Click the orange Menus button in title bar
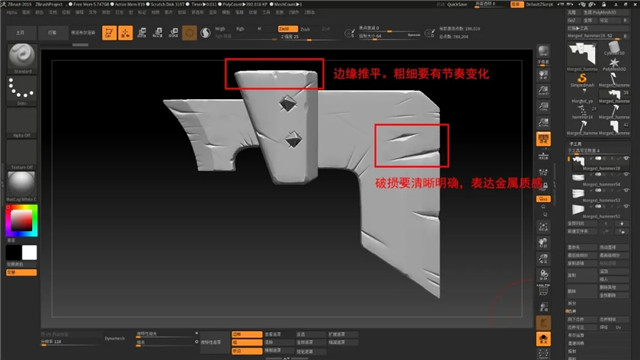The height and width of the screenshot is (360, 640). click(x=517, y=4)
